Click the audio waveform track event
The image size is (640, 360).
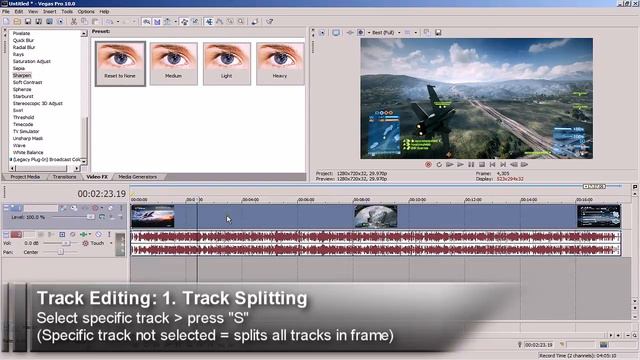click(x=376, y=243)
